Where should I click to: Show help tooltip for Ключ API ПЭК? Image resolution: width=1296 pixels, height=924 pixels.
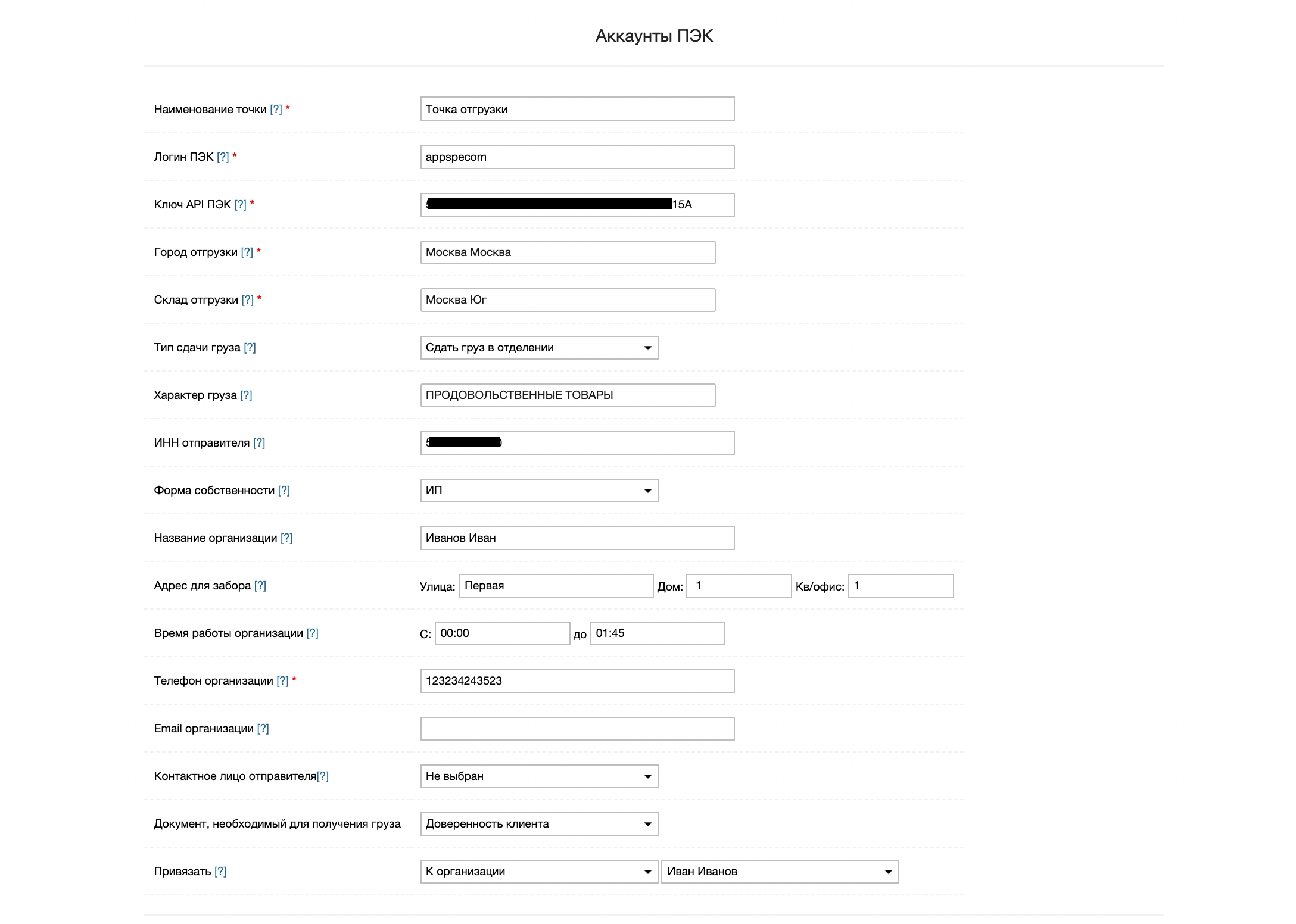240,205
